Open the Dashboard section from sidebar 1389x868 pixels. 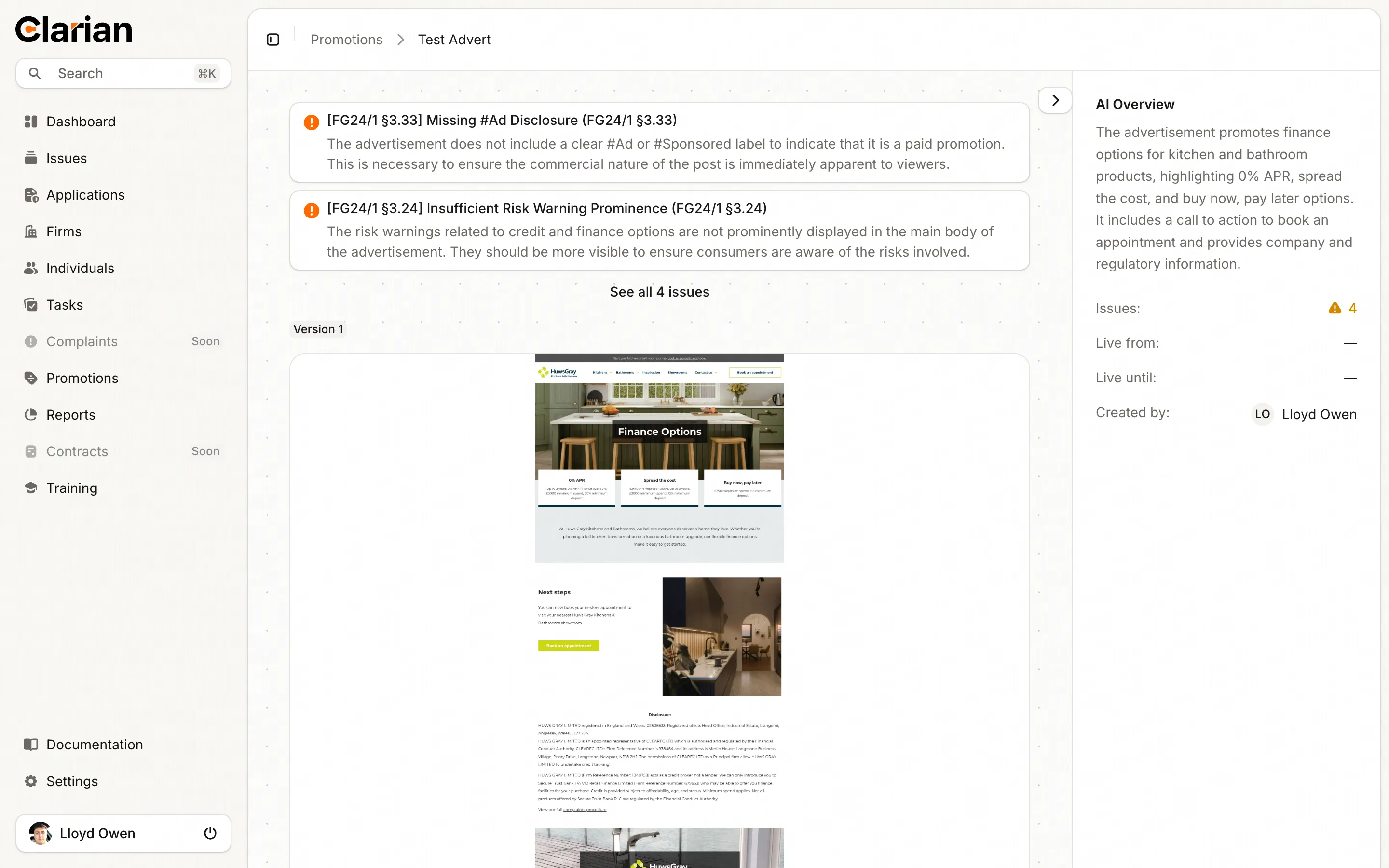click(x=81, y=121)
